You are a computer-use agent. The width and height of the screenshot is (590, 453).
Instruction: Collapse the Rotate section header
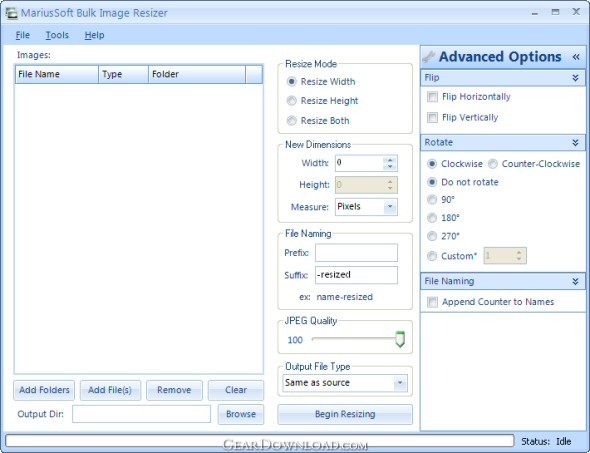pos(575,143)
